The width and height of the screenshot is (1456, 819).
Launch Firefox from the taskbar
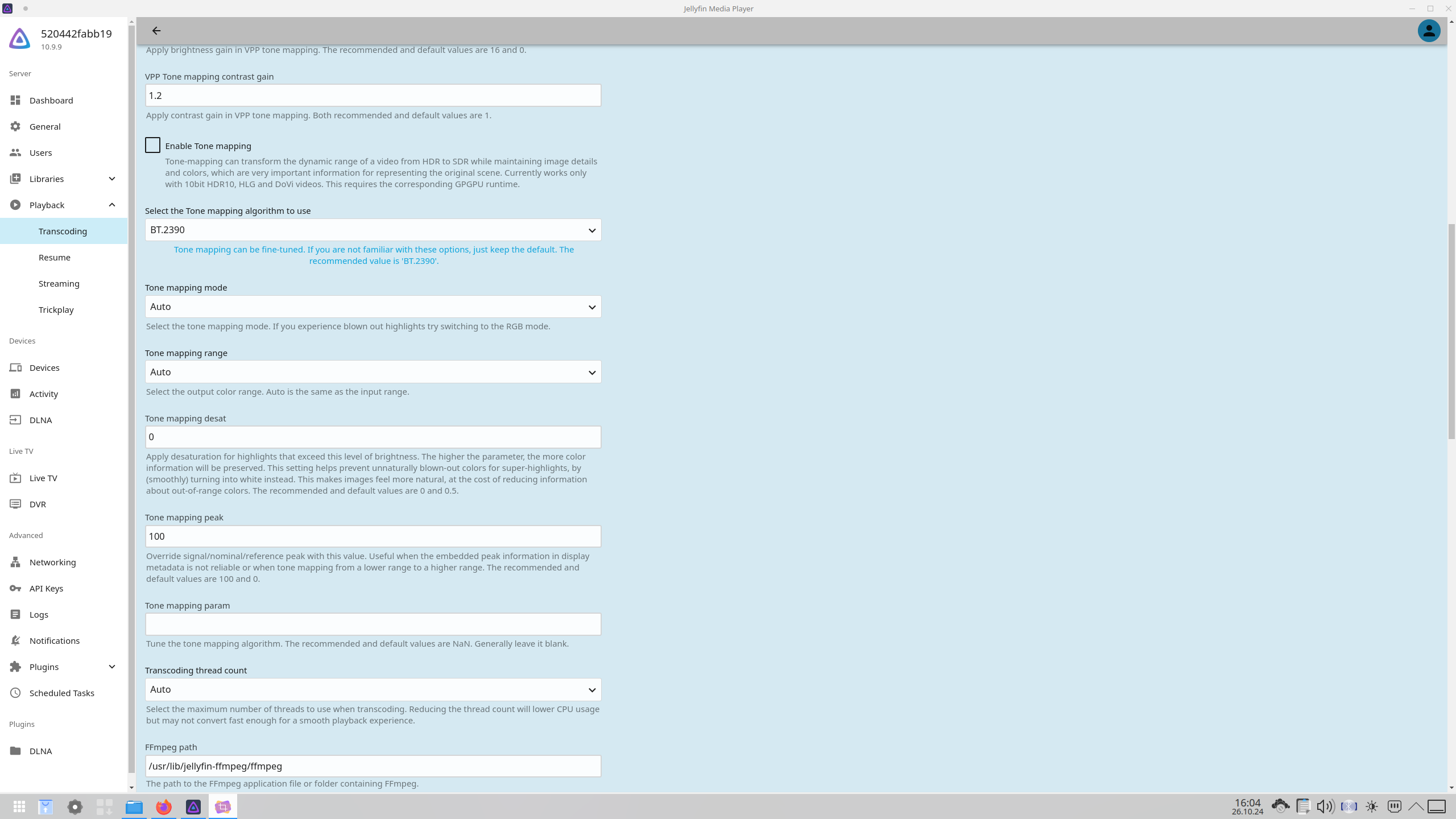click(x=164, y=806)
